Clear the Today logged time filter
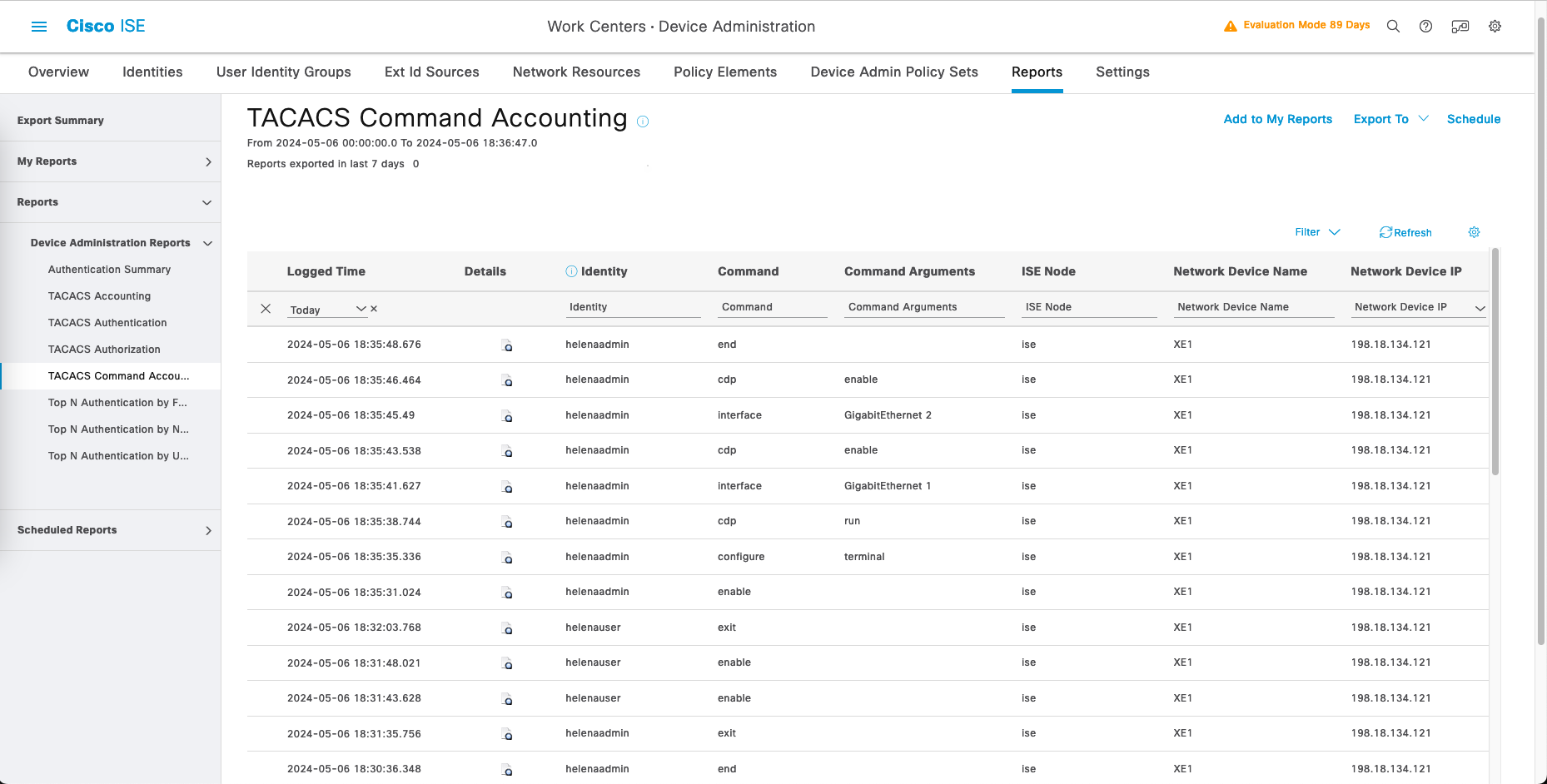This screenshot has height=784, width=1547. tap(374, 309)
